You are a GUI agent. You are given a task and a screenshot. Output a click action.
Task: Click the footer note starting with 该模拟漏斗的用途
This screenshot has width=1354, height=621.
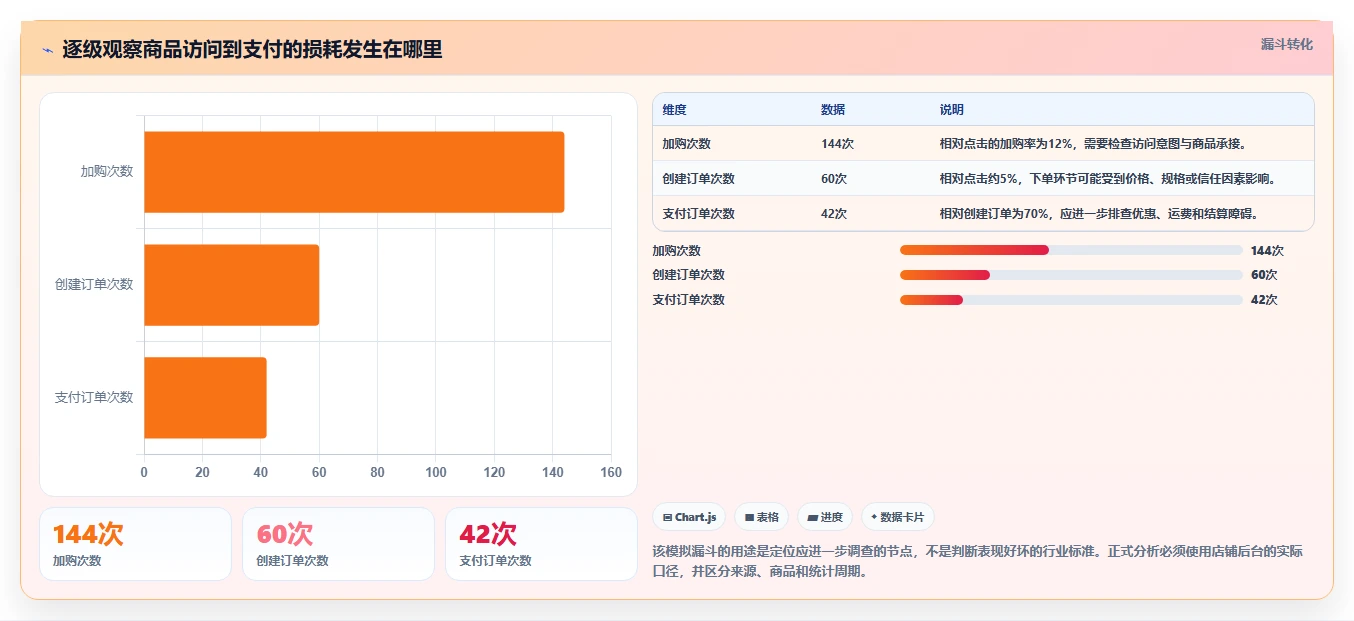[978, 562]
